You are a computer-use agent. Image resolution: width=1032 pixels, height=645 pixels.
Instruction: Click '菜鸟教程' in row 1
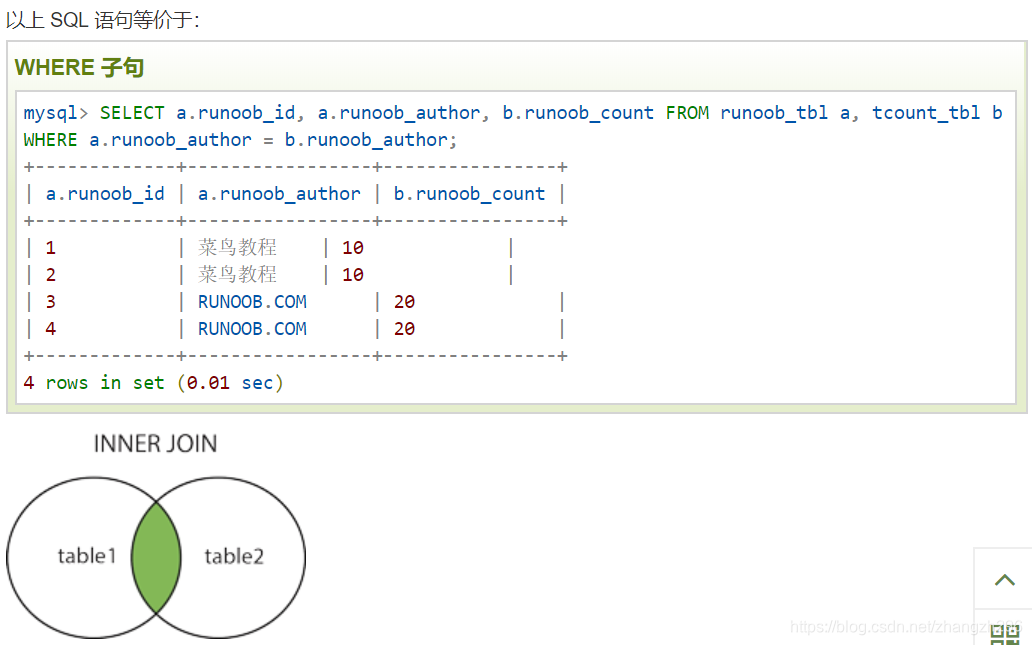238,247
